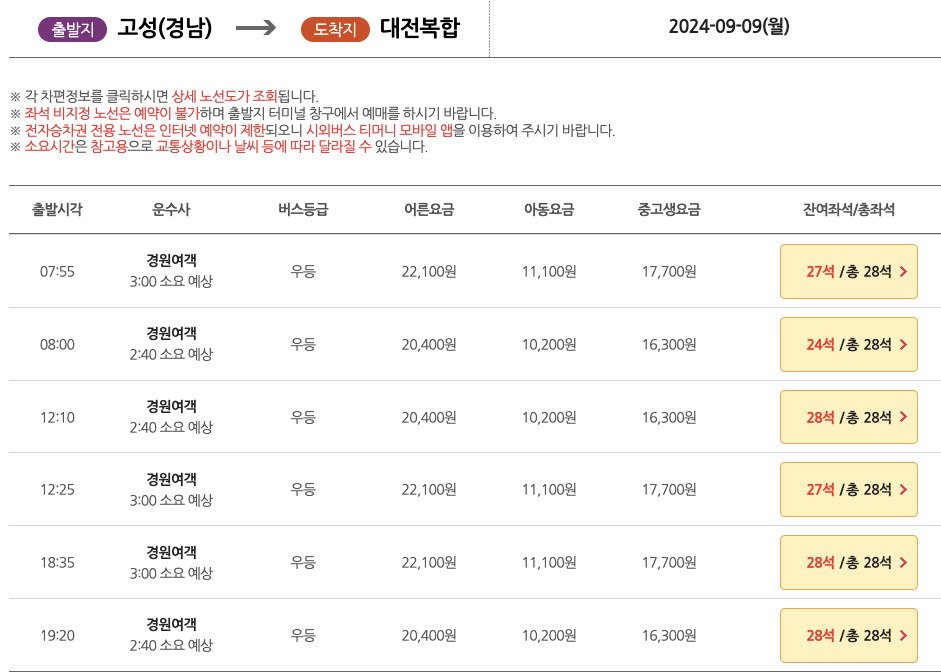Viewport: 941px width, 672px height.
Task: Expand the chevron on the 19:20 seat button
Action: pos(903,635)
